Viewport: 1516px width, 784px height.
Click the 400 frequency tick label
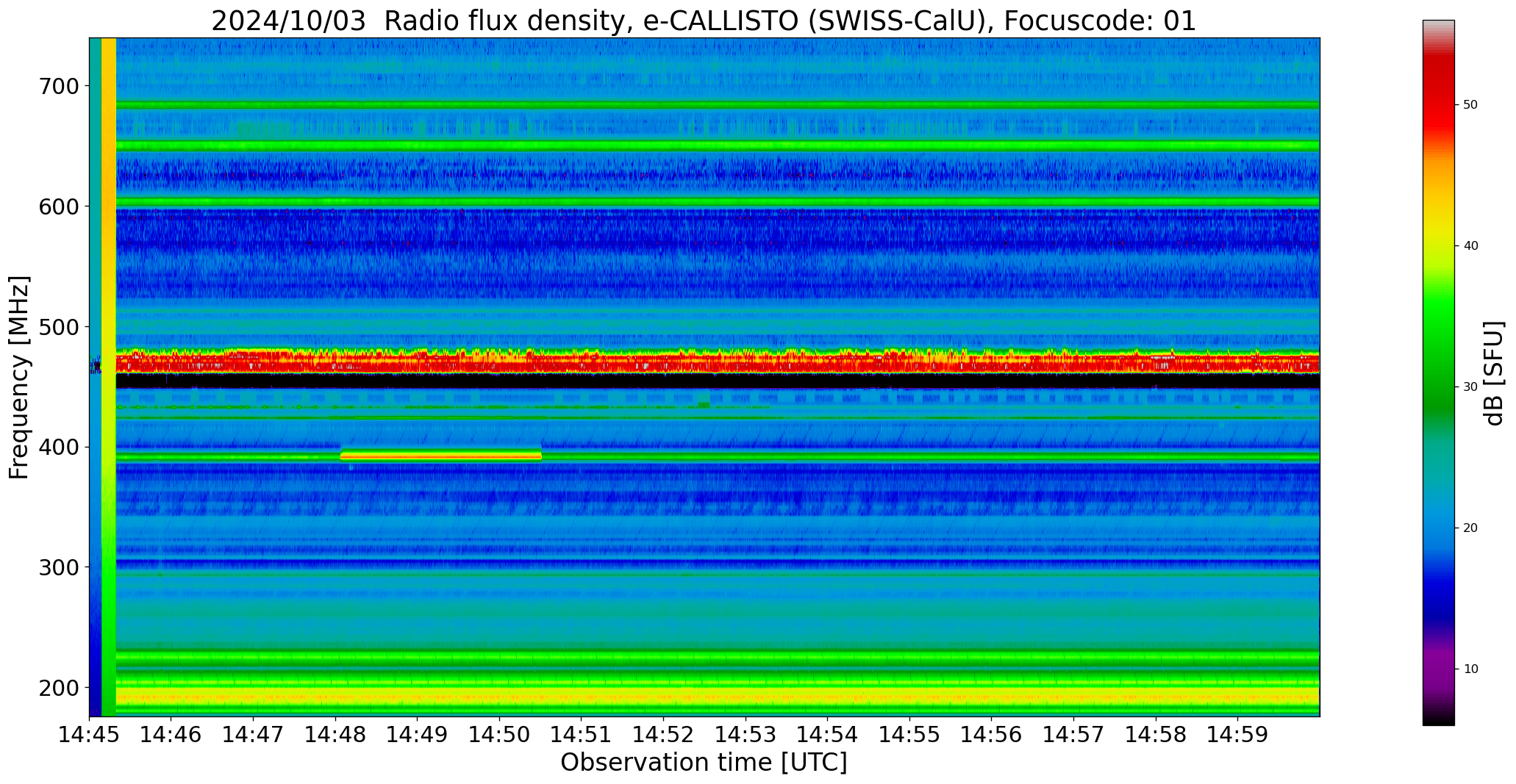(x=57, y=447)
